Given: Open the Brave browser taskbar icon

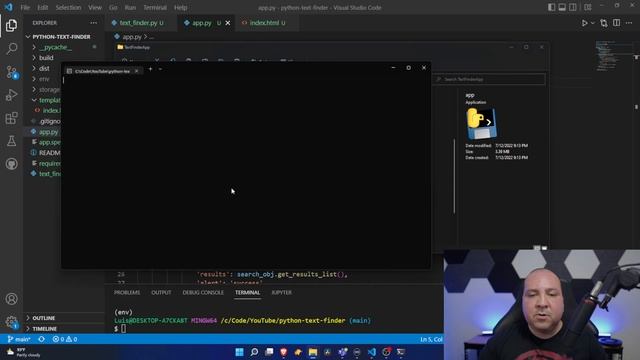Looking at the screenshot, I should click(283, 352).
